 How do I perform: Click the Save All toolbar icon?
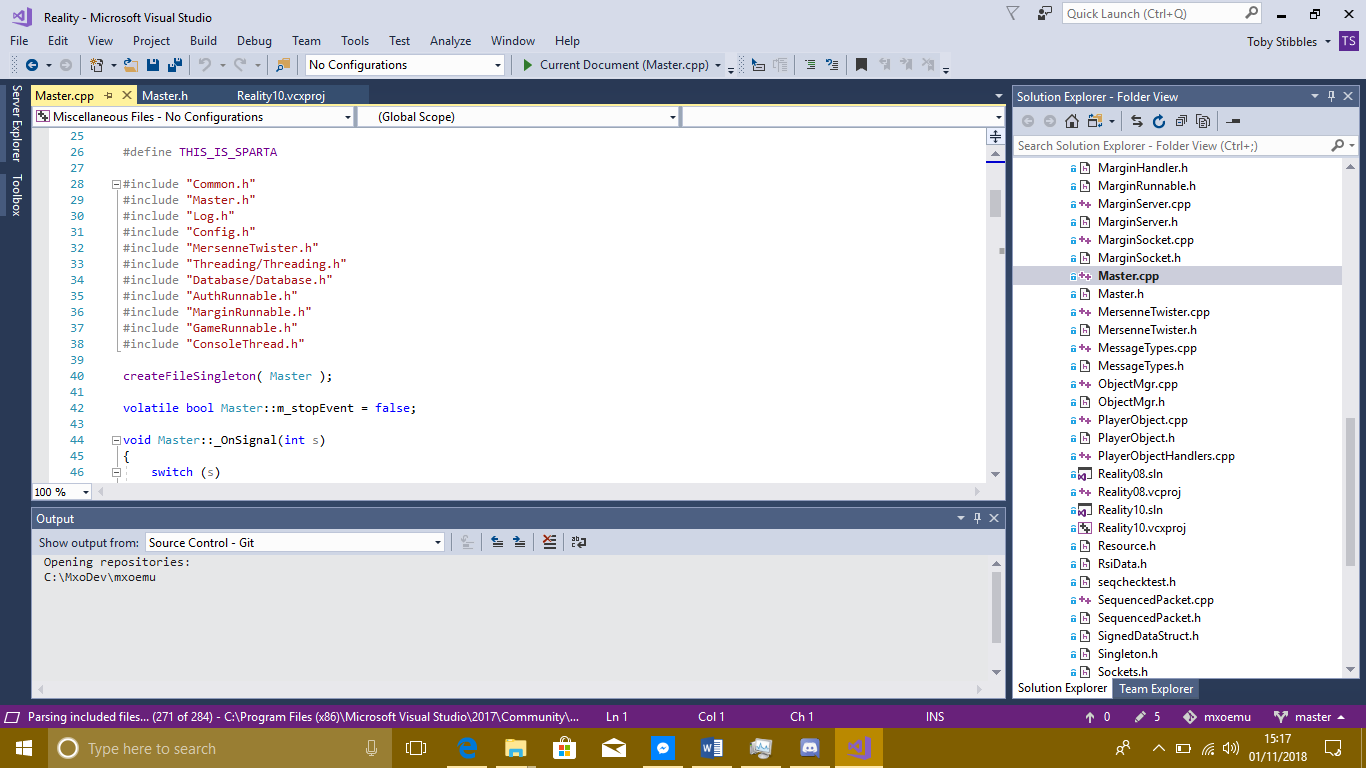(175, 65)
